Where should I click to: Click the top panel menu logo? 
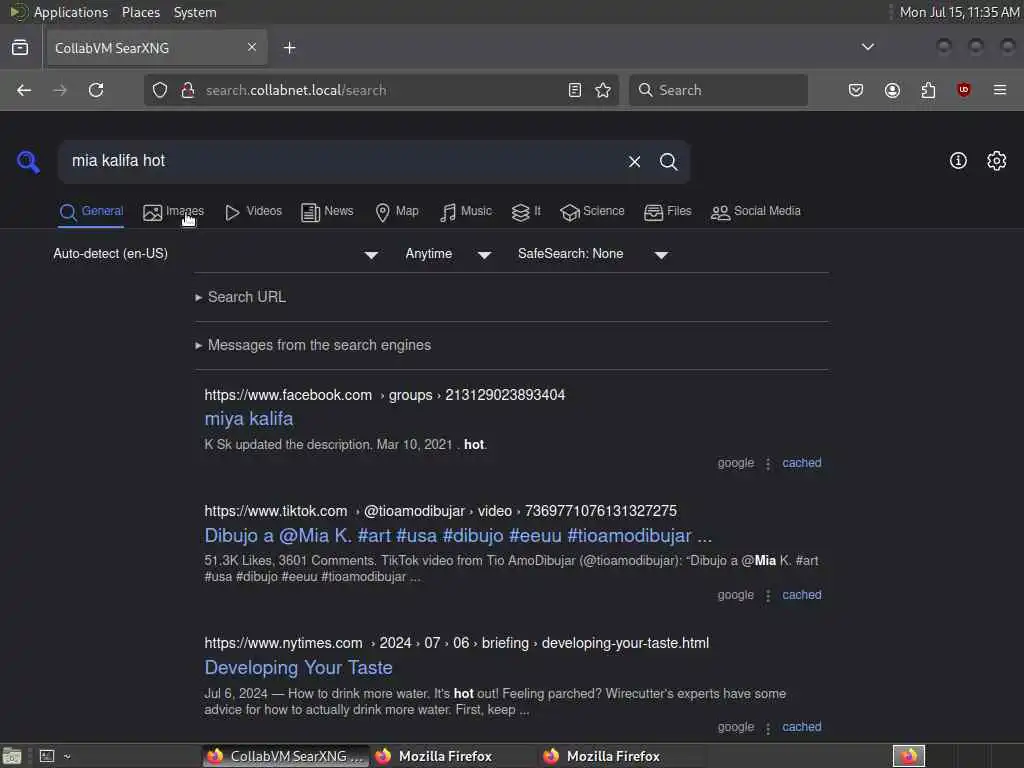[18, 12]
